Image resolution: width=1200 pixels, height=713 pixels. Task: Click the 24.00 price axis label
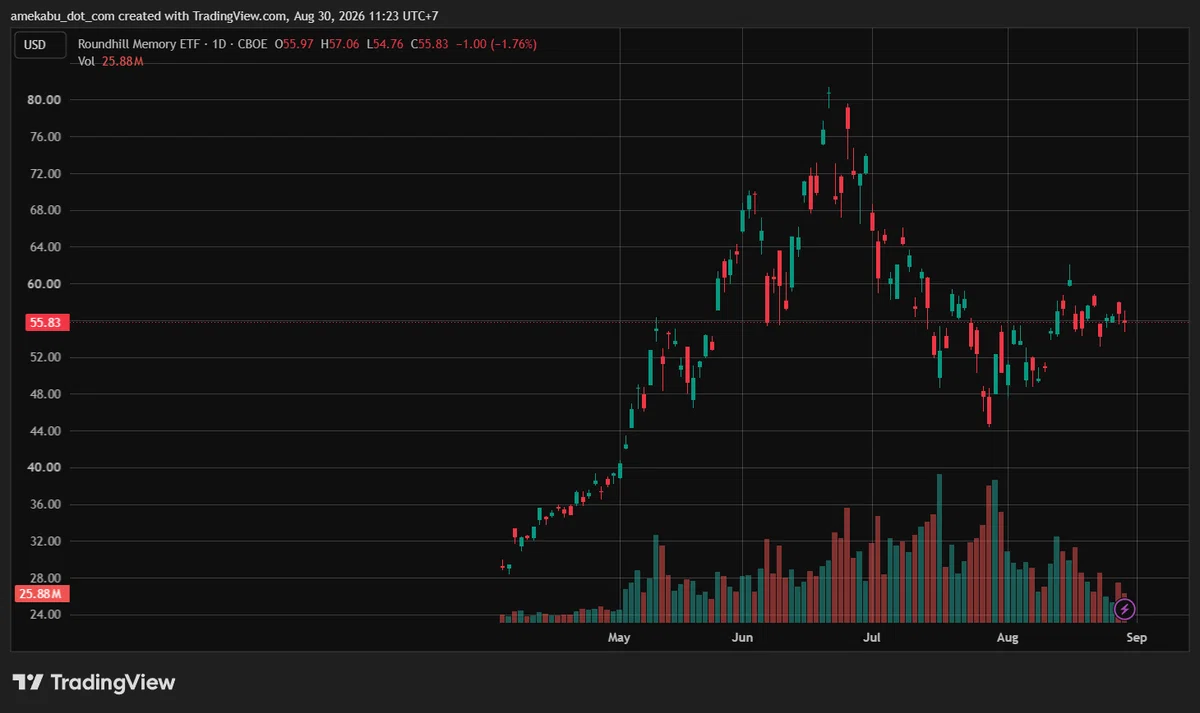click(45, 615)
